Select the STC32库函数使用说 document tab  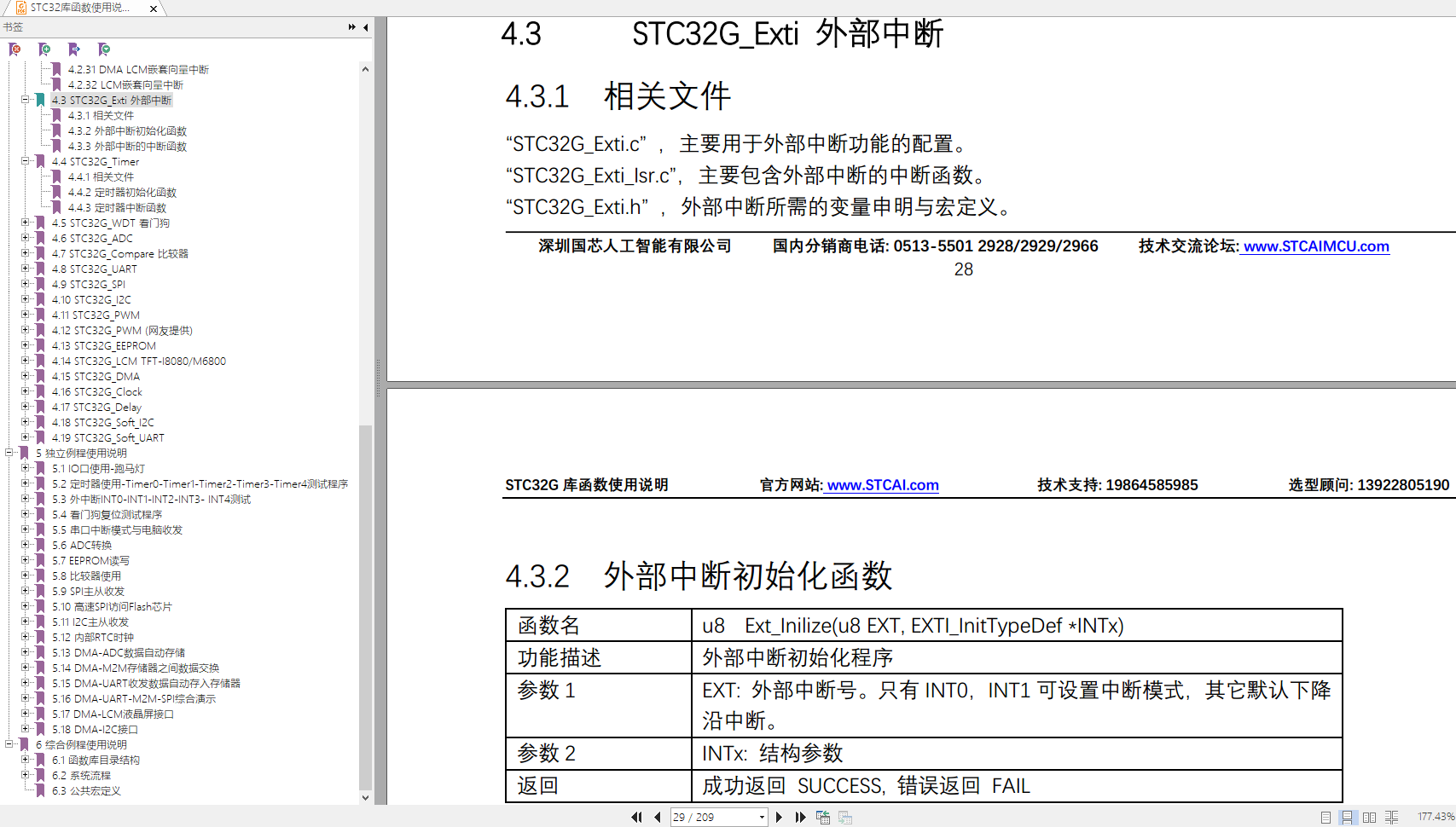[x=80, y=9]
